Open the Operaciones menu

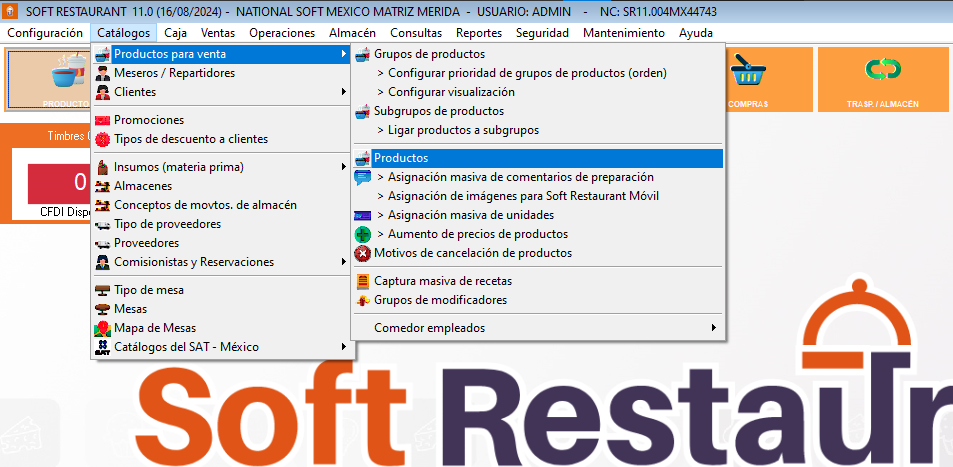click(282, 33)
